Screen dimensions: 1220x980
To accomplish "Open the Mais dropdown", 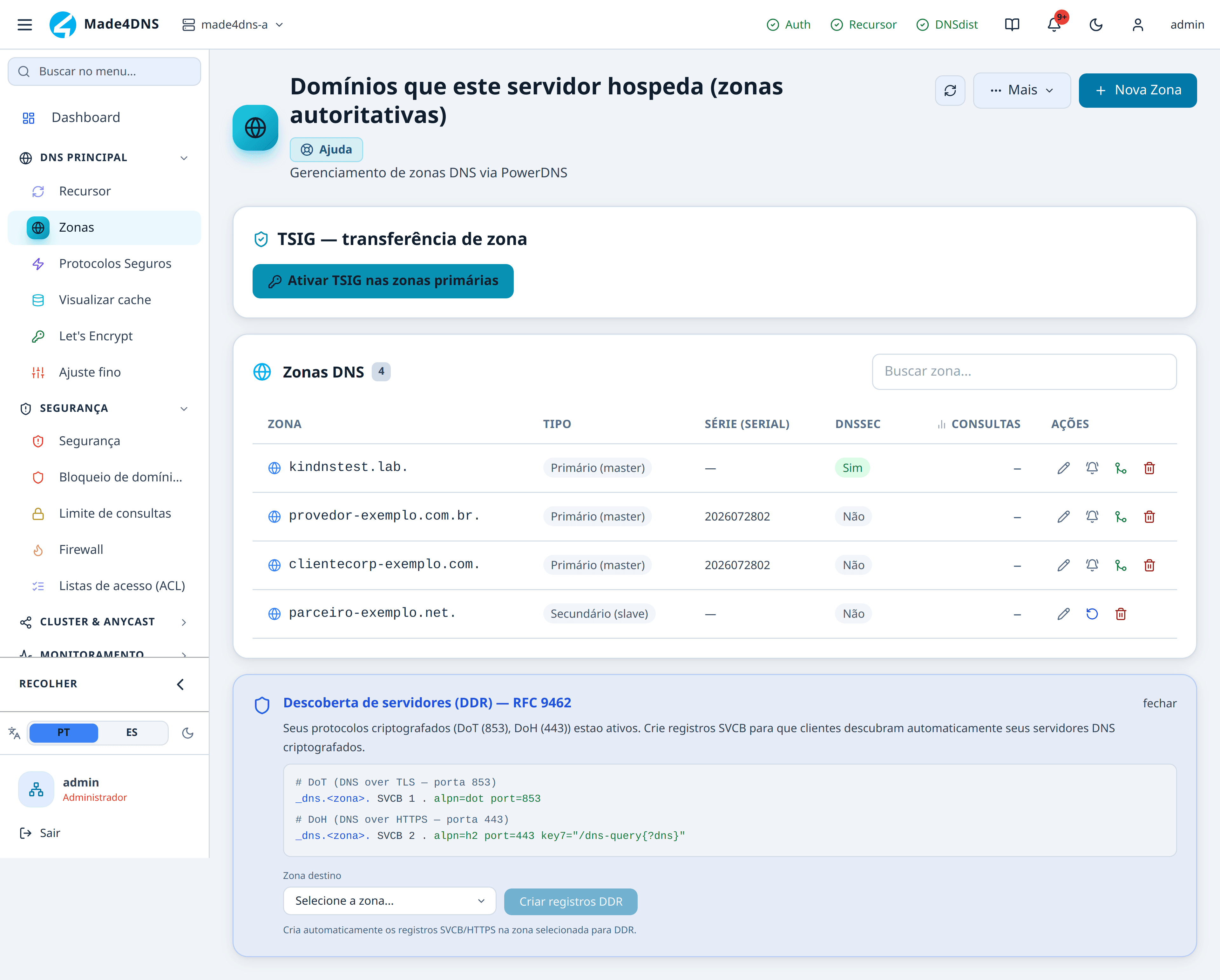I will click(x=1021, y=90).
